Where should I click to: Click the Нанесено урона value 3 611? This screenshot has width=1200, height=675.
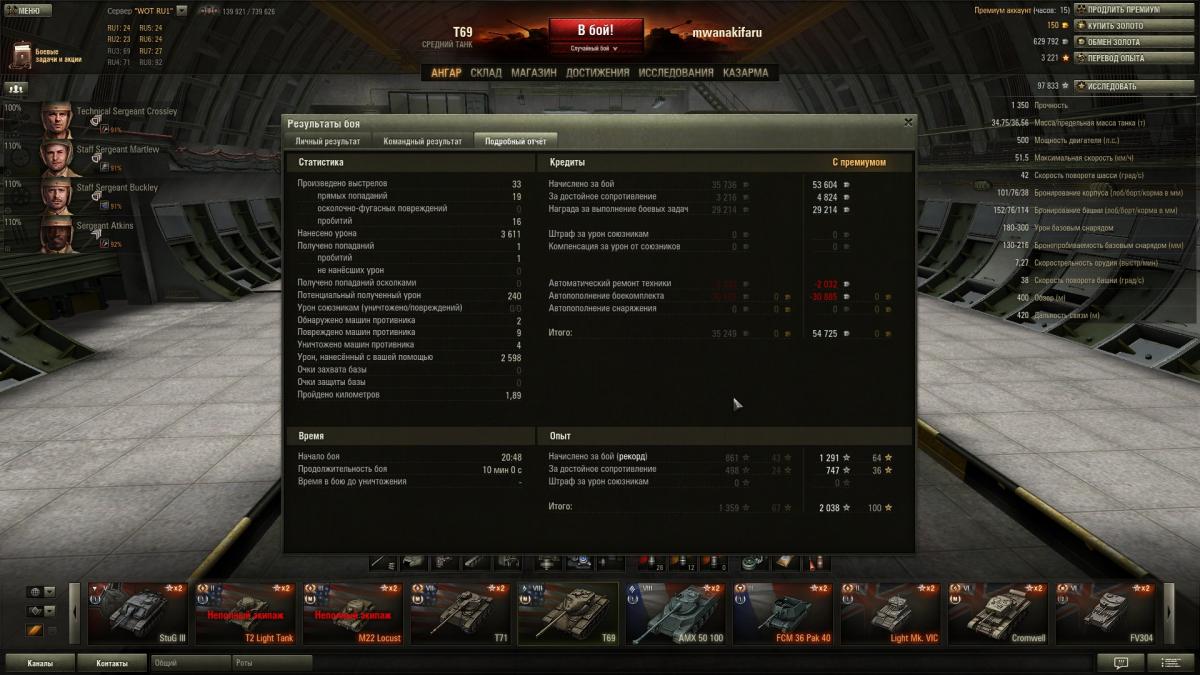coord(510,233)
